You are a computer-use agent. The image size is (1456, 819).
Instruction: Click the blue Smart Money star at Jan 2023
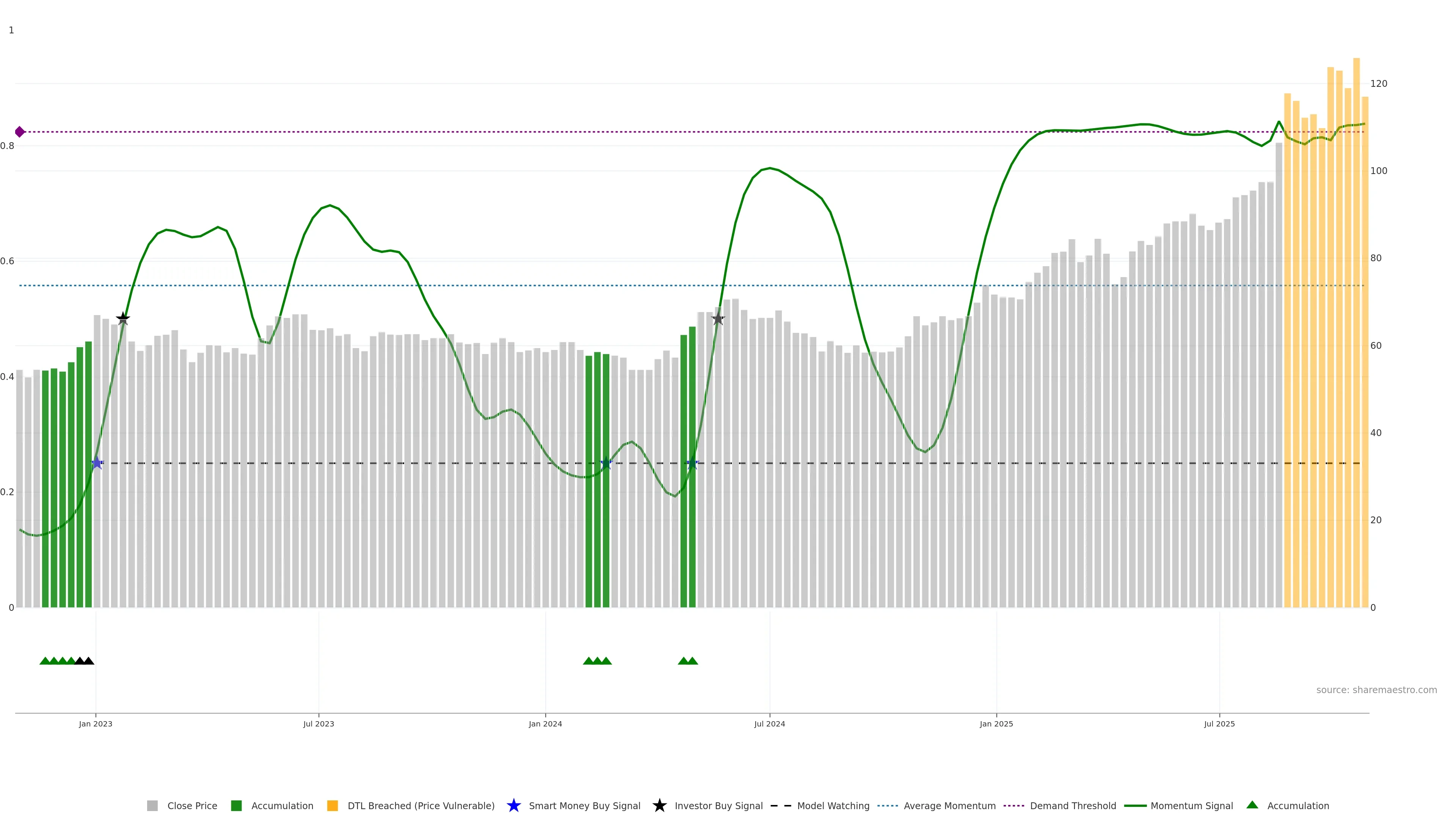click(x=97, y=463)
